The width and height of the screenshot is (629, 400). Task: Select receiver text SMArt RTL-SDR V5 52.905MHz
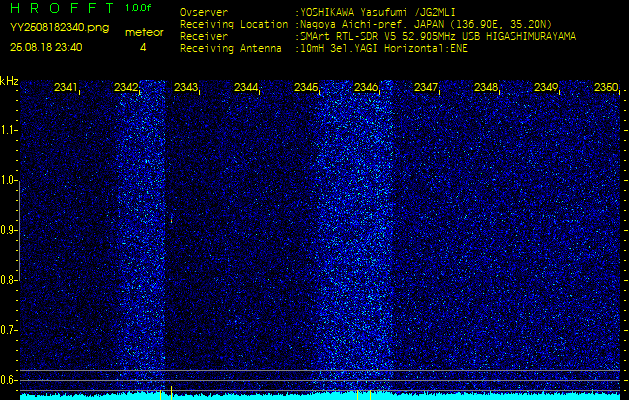[379, 37]
